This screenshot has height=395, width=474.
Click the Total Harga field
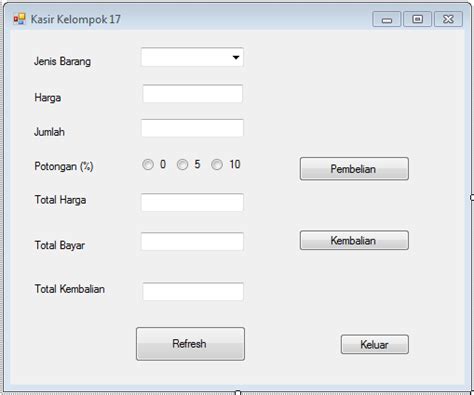coord(192,202)
